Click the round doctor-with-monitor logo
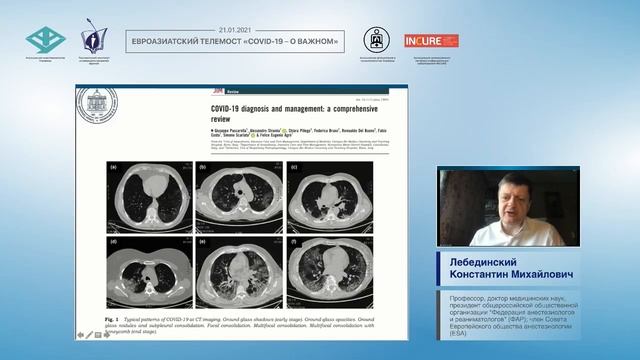This screenshot has width=640, height=360. click(x=377, y=40)
